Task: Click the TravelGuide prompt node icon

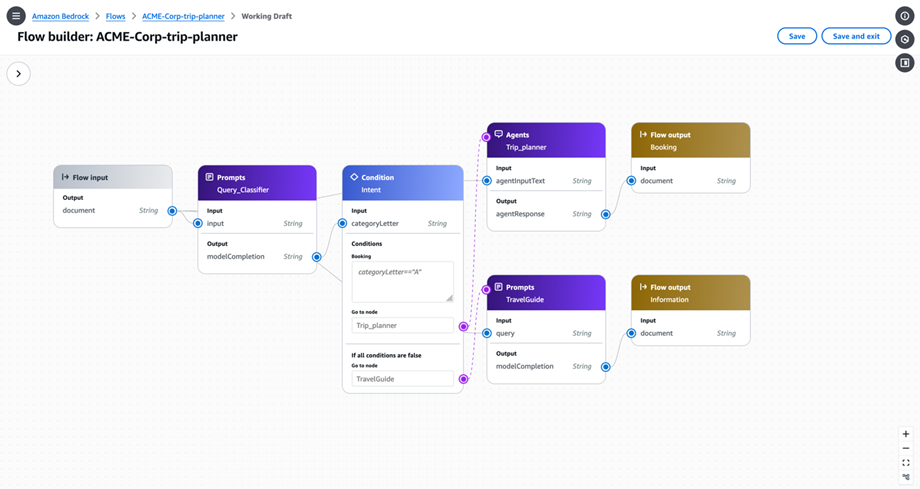Action: (499, 286)
